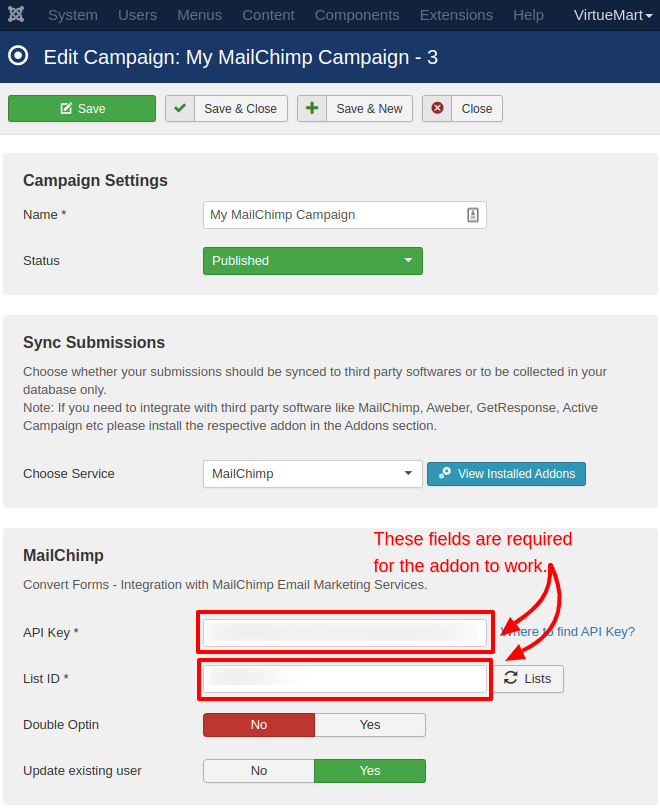Click Save & New text
This screenshot has width=660, height=808.
tap(369, 109)
